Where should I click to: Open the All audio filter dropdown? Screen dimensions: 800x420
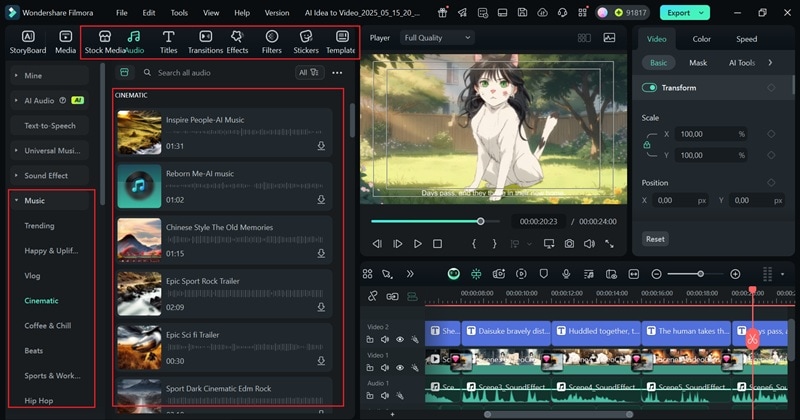[309, 72]
